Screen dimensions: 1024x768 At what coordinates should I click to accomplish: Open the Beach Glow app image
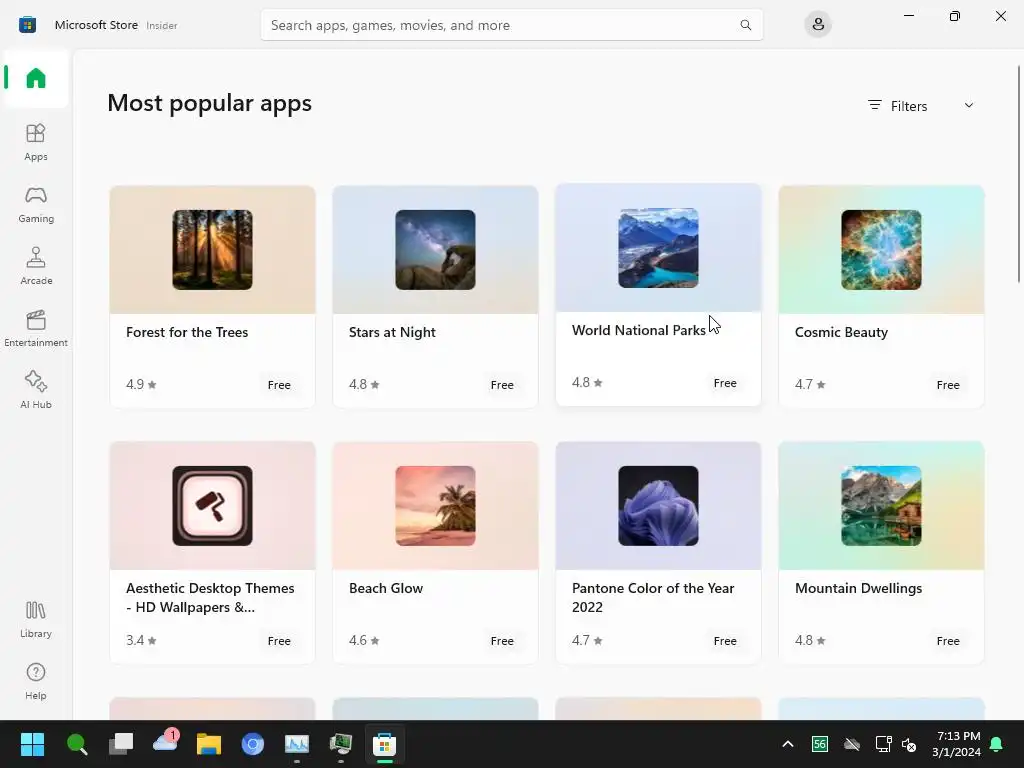pos(435,505)
